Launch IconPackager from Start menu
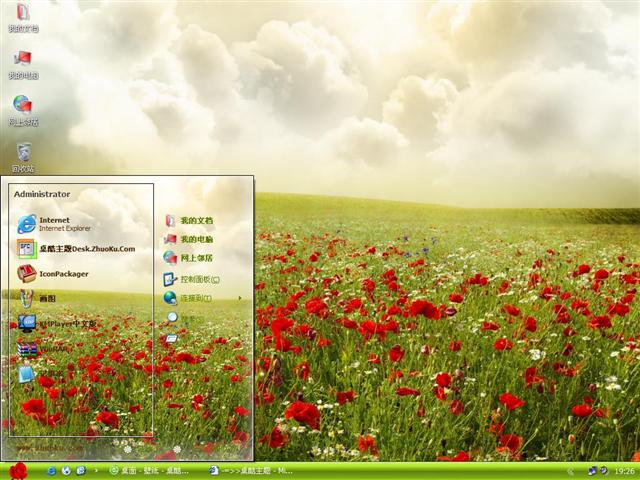The height and width of the screenshot is (480, 640). click(x=53, y=274)
